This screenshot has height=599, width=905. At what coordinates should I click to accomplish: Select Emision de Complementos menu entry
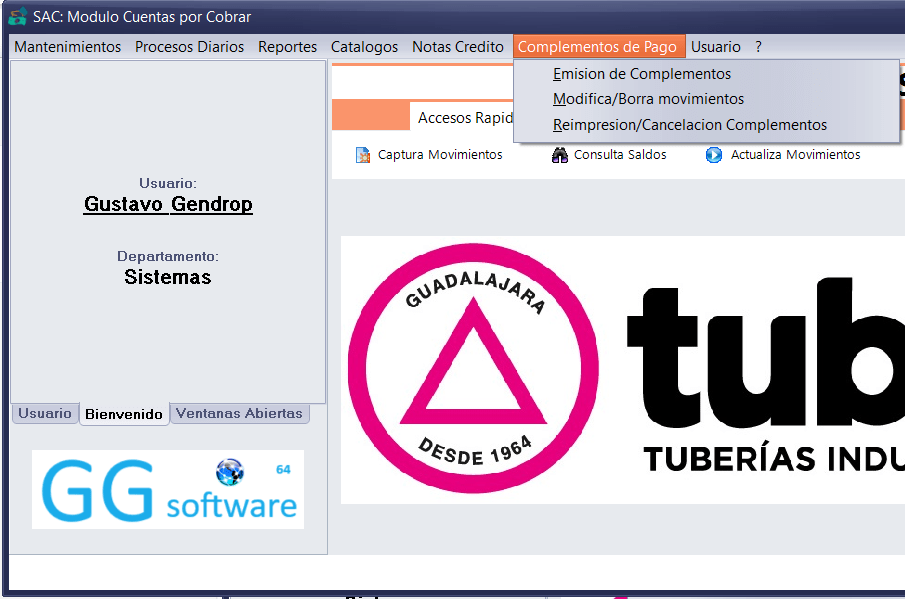tap(641, 74)
